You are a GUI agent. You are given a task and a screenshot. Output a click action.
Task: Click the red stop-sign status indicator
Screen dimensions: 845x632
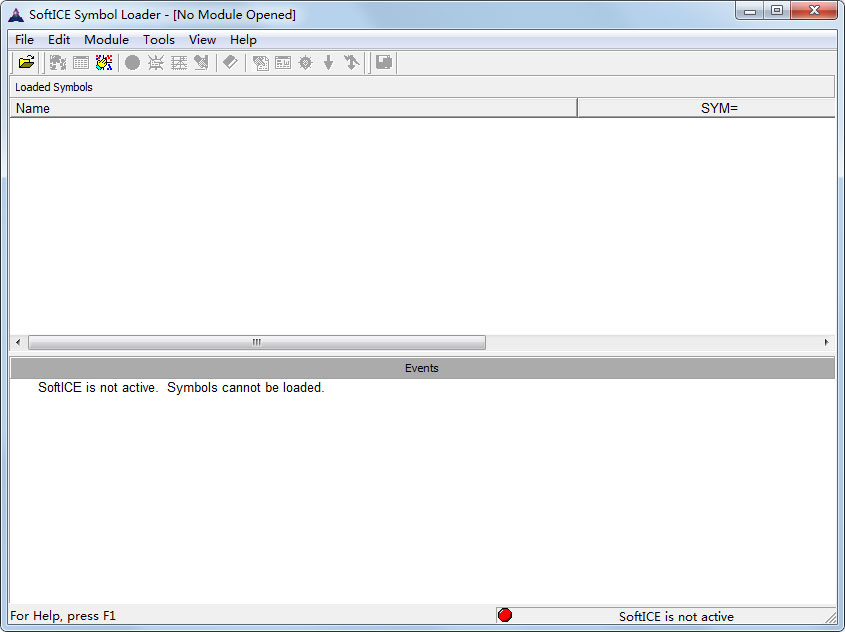tap(505, 615)
